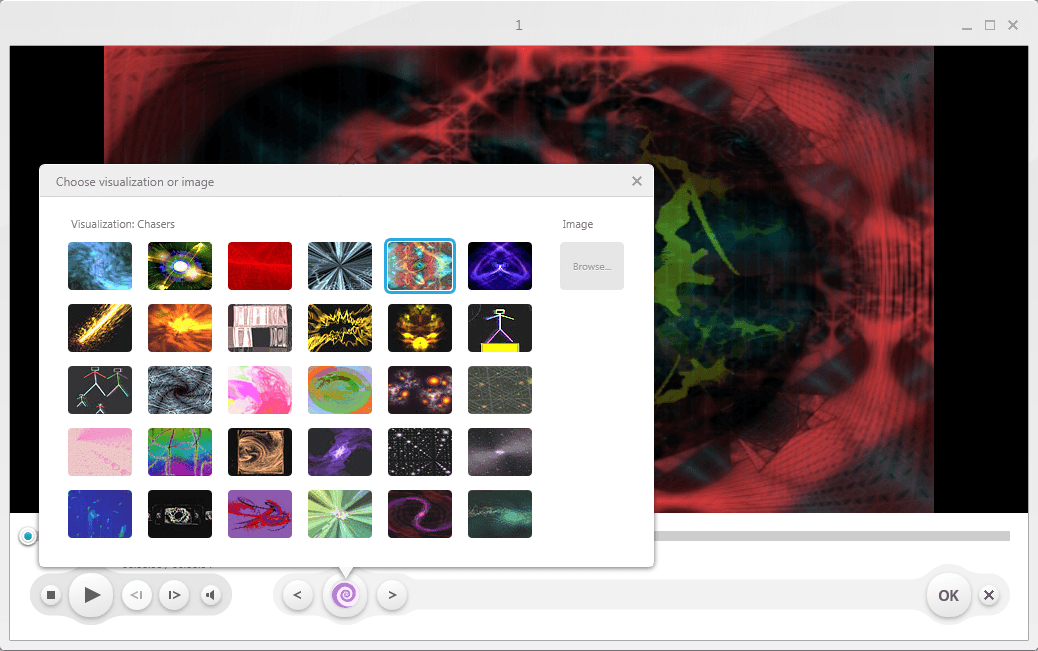Choose the purple butterfly-shaped visualization thumbnail
Screen dimensions: 1038x651
click(500, 266)
